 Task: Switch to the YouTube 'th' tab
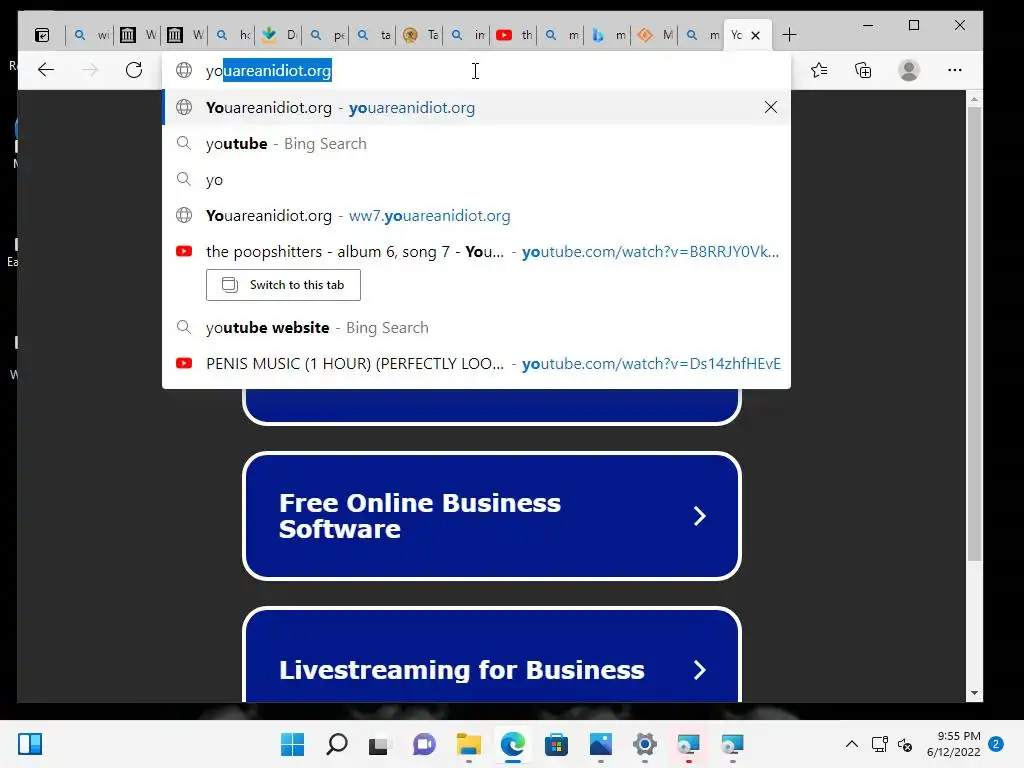(x=514, y=35)
